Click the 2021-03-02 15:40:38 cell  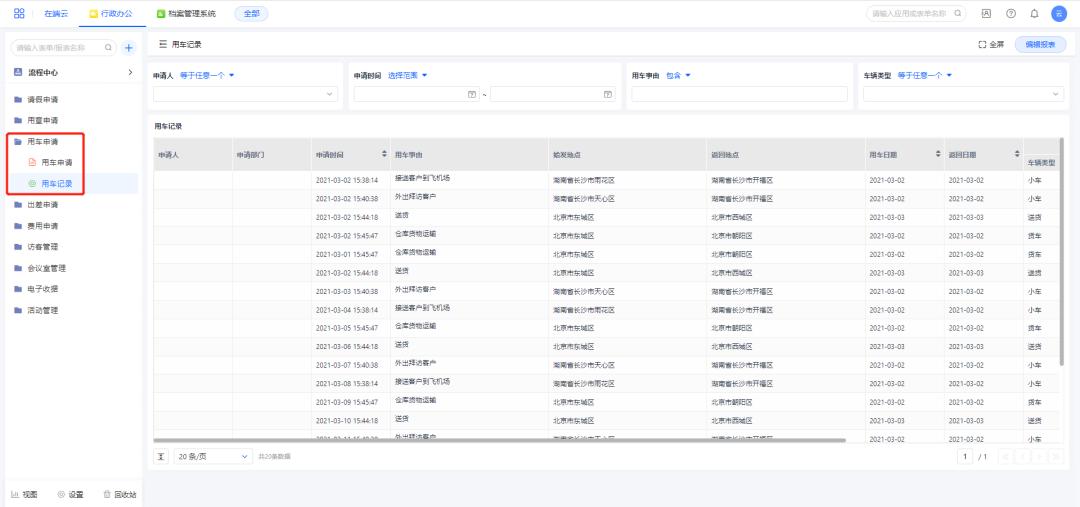point(351,198)
